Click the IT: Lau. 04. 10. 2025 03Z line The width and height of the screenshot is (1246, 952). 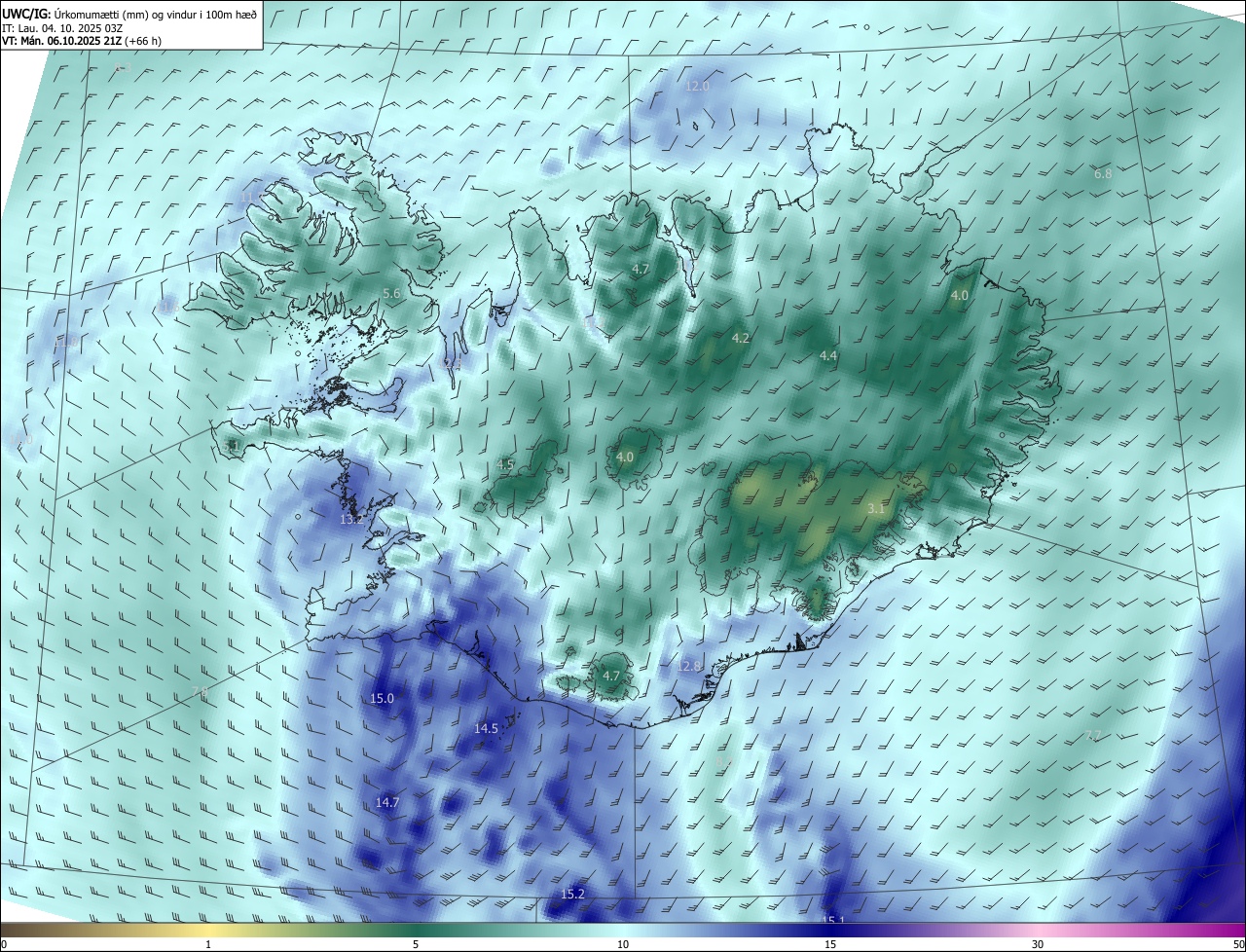[62, 28]
